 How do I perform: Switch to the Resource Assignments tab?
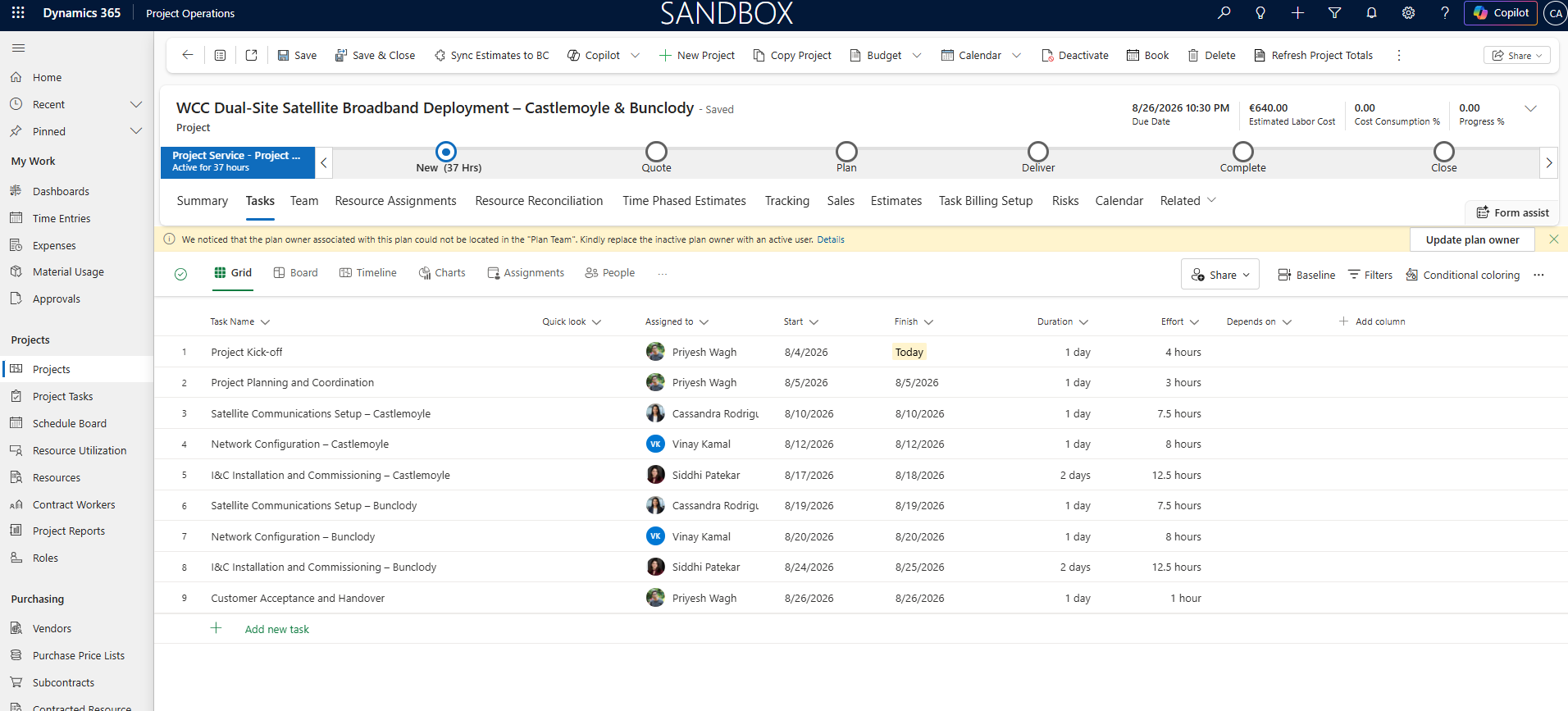(395, 201)
